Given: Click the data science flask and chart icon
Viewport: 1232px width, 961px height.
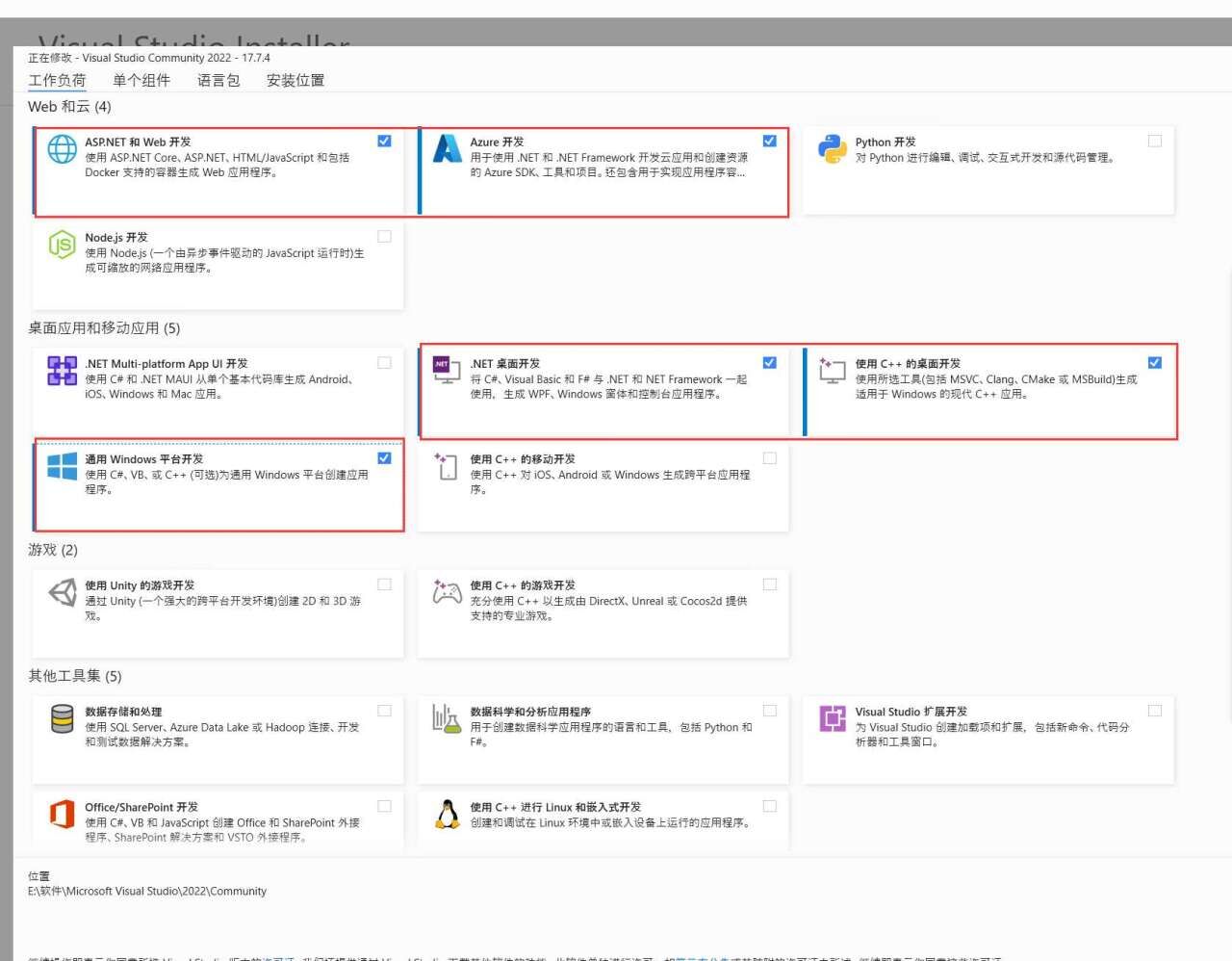Looking at the screenshot, I should pyautogui.click(x=448, y=718).
